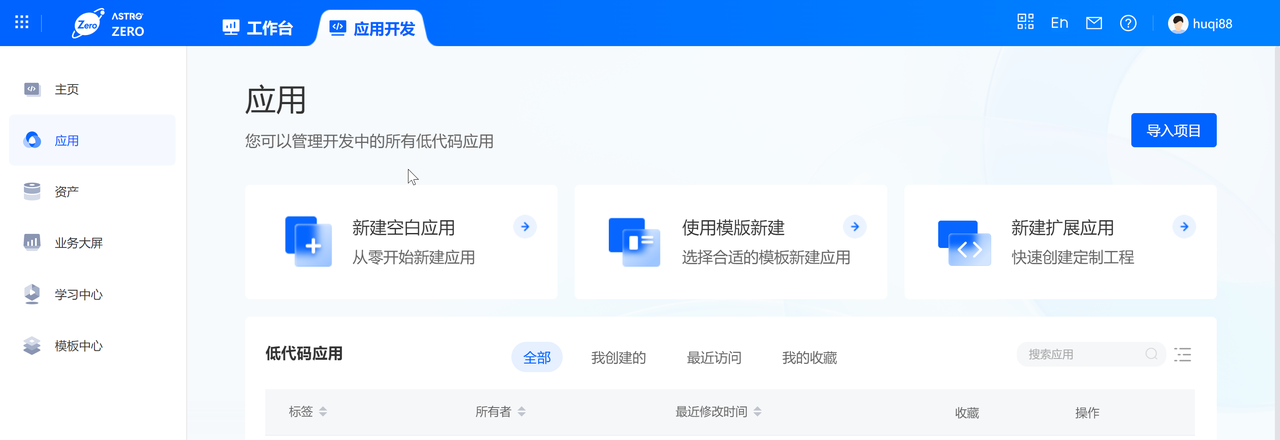
Task: Click the arrow on 新建扩展应用 card
Action: (x=1184, y=227)
